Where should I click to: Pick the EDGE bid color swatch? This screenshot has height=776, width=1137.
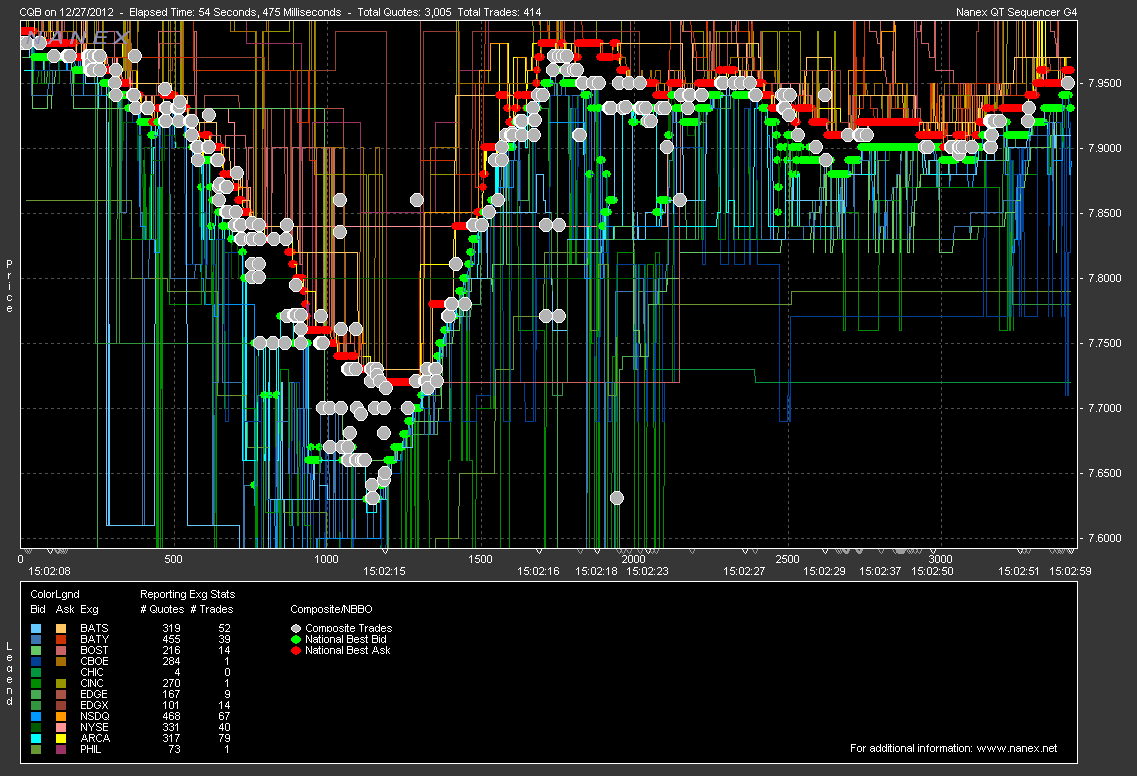pyautogui.click(x=36, y=694)
